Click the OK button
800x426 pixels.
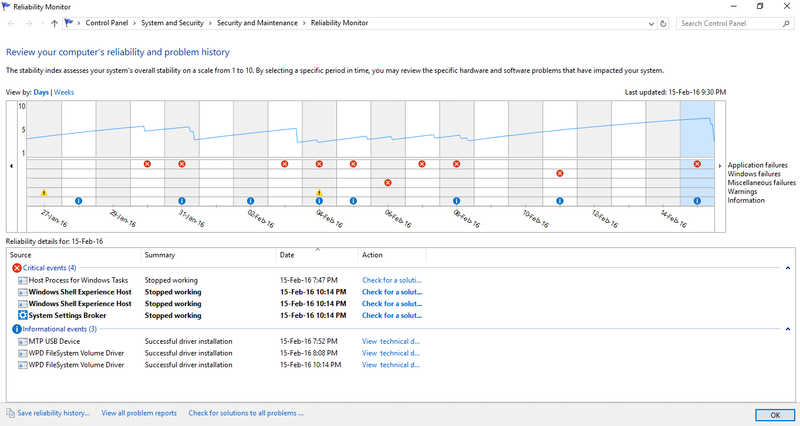(x=774, y=415)
